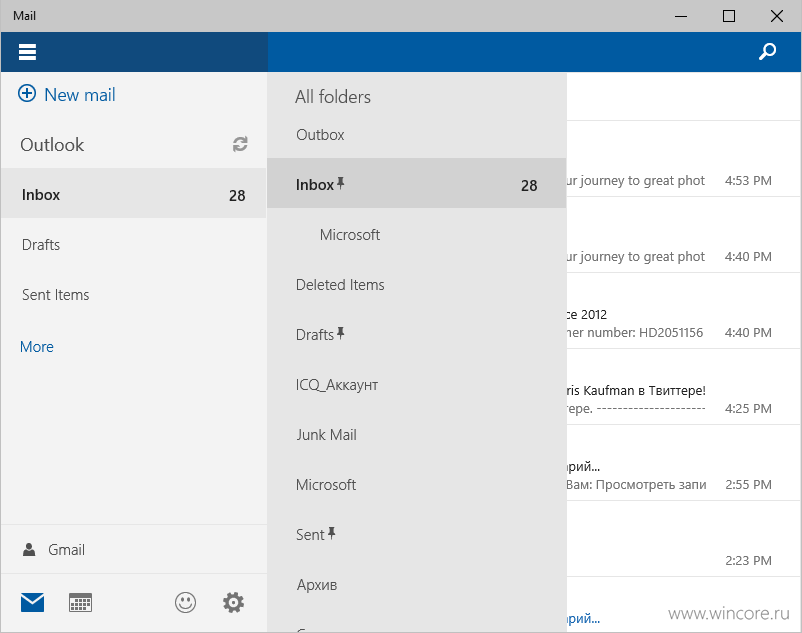
Task: Select the Outlook account heading
Action: (x=52, y=145)
